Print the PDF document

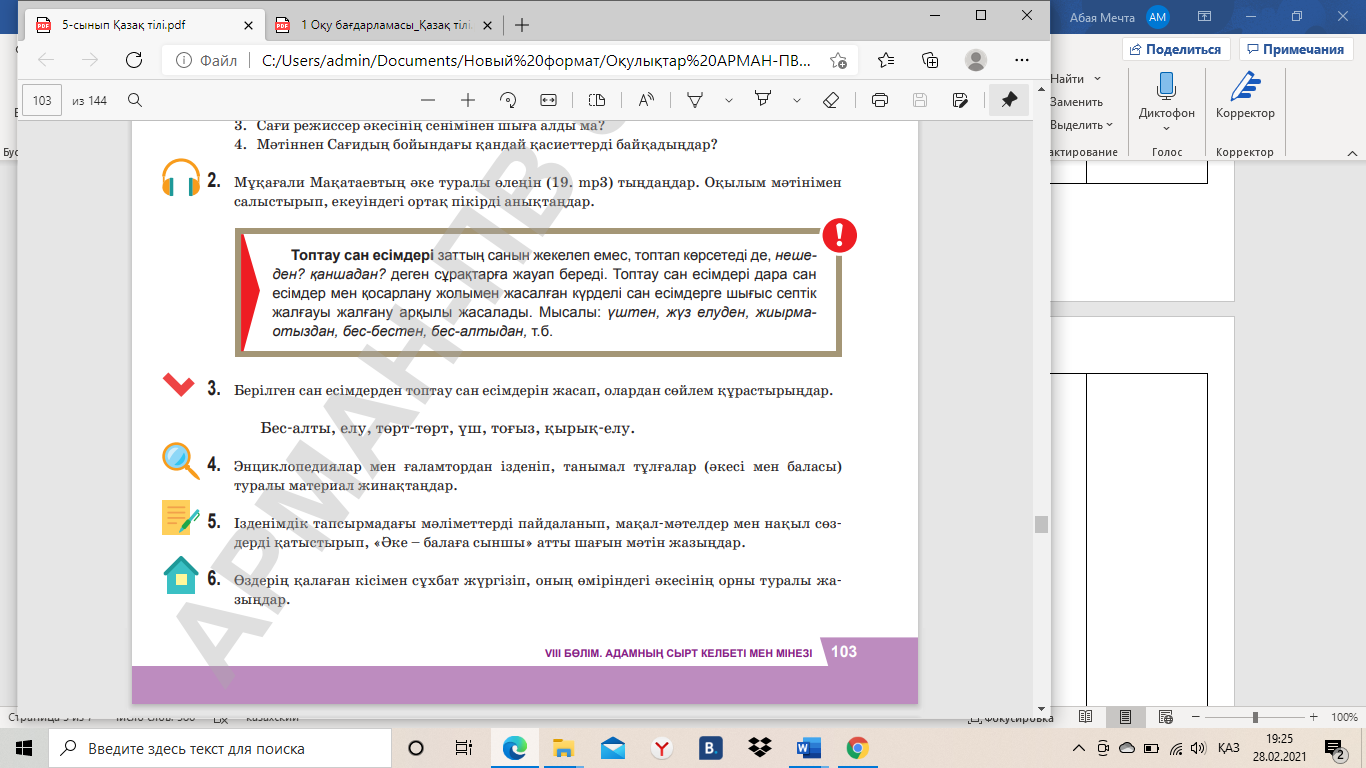pyautogui.click(x=880, y=100)
